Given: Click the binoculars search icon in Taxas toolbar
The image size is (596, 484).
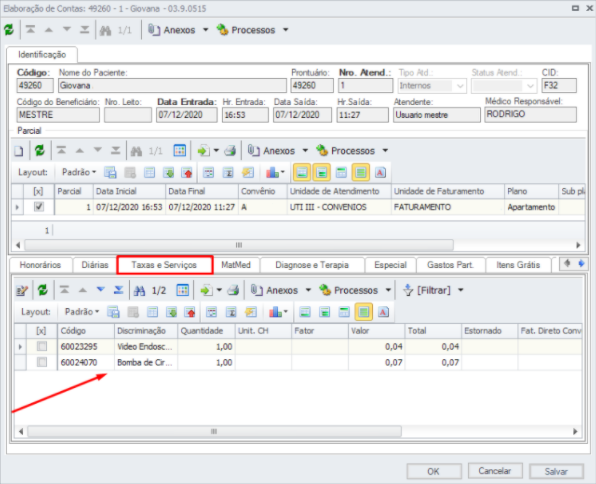Looking at the screenshot, I should coord(139,290).
